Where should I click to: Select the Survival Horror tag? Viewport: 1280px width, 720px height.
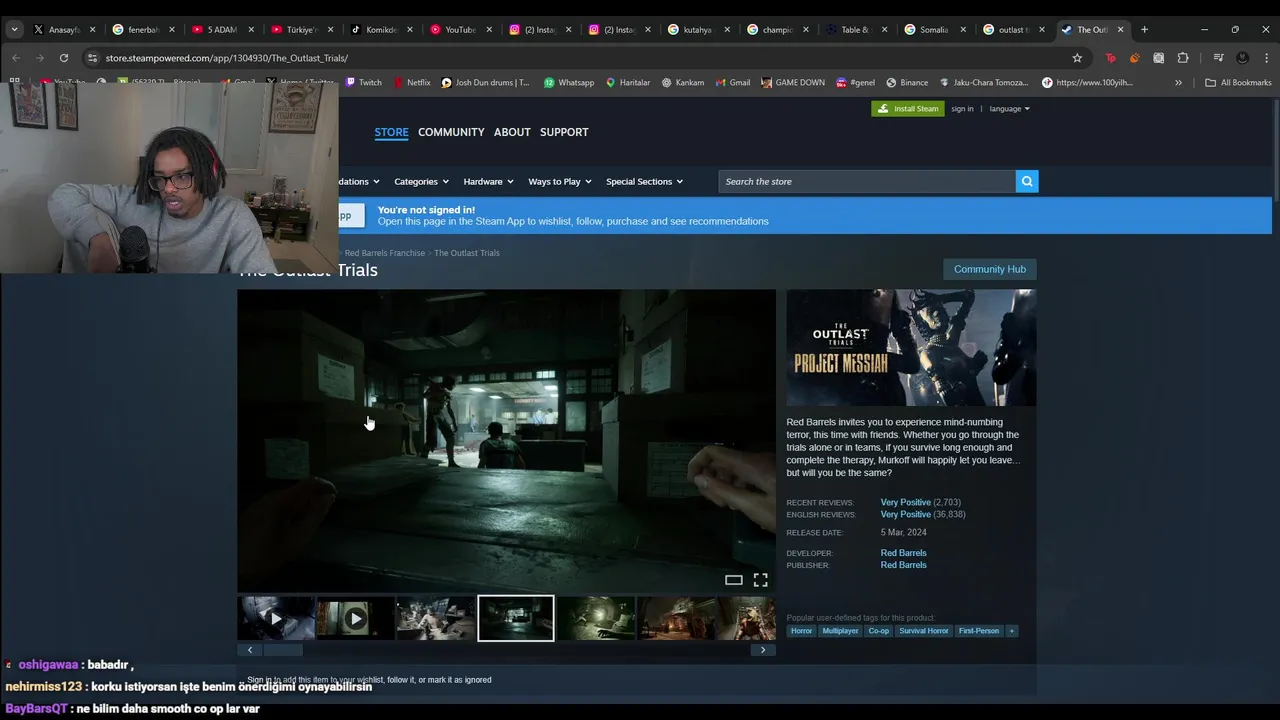tap(924, 631)
